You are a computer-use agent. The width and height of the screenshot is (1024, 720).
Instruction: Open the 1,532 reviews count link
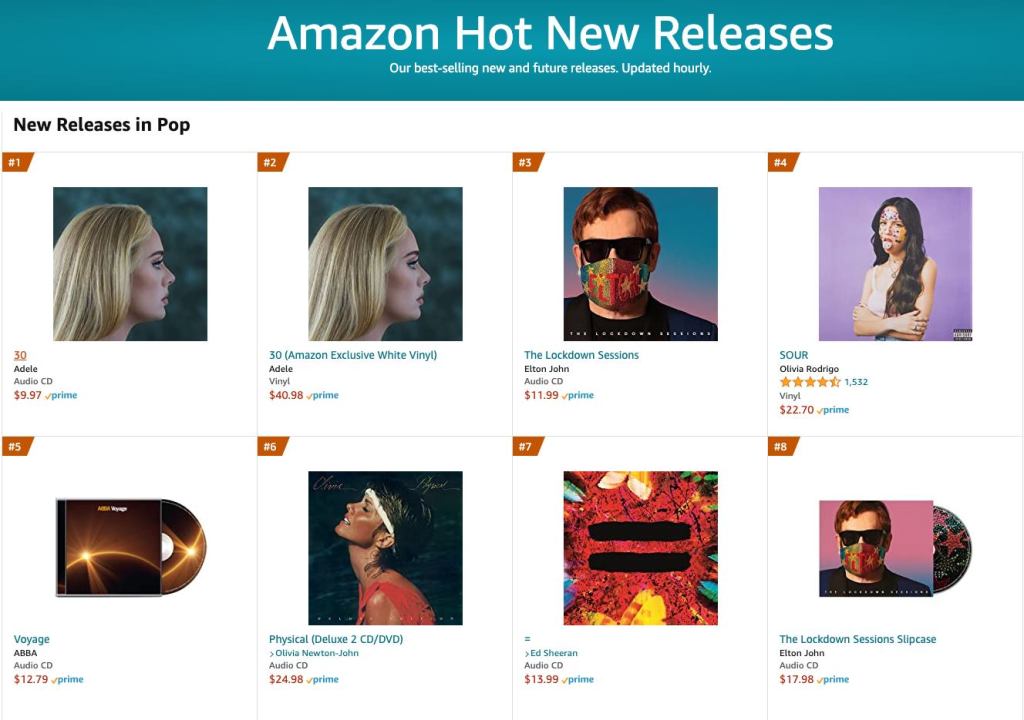pos(856,382)
